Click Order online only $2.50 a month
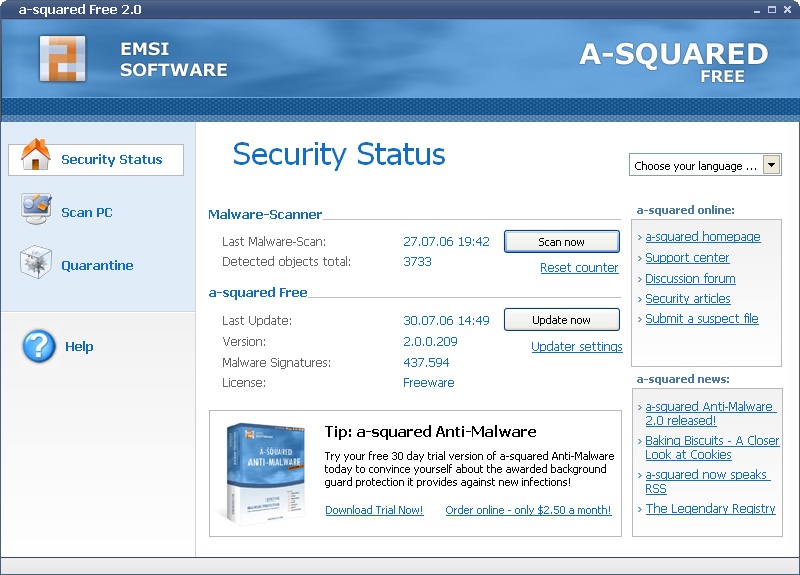The image size is (800, 575). tap(528, 510)
